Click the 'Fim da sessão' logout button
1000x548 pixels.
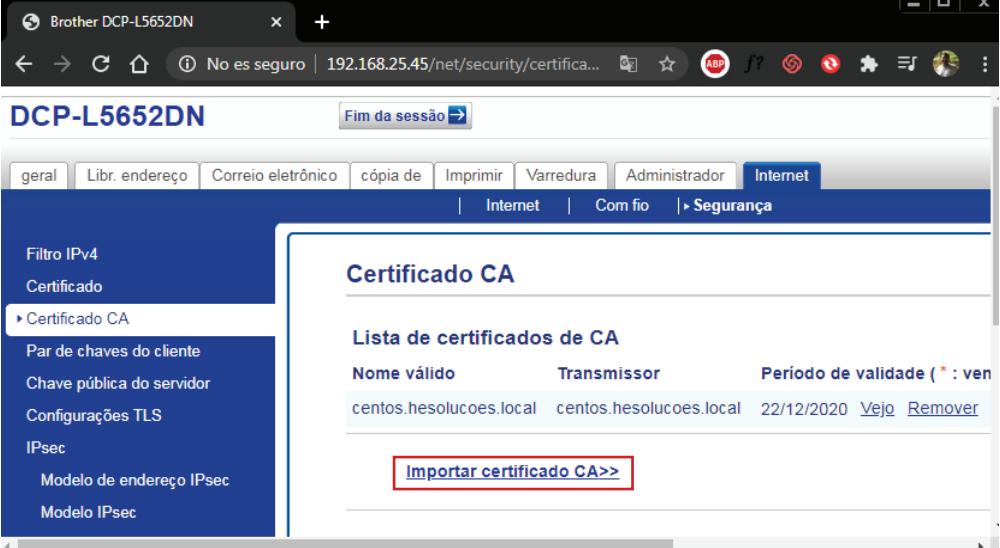pyautogui.click(x=405, y=116)
